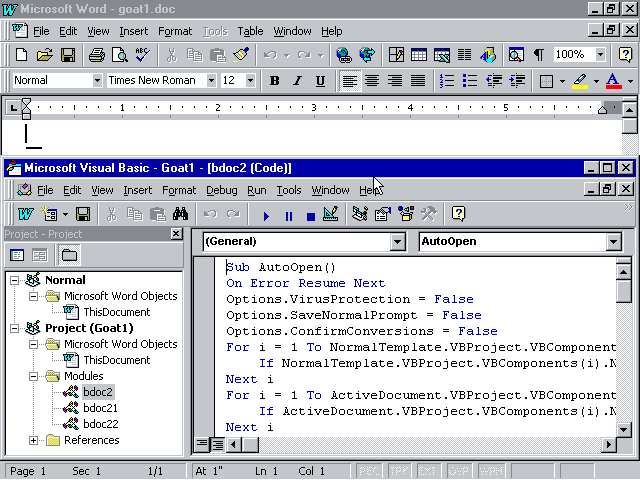Open the Tables and Borders icon

point(396,55)
